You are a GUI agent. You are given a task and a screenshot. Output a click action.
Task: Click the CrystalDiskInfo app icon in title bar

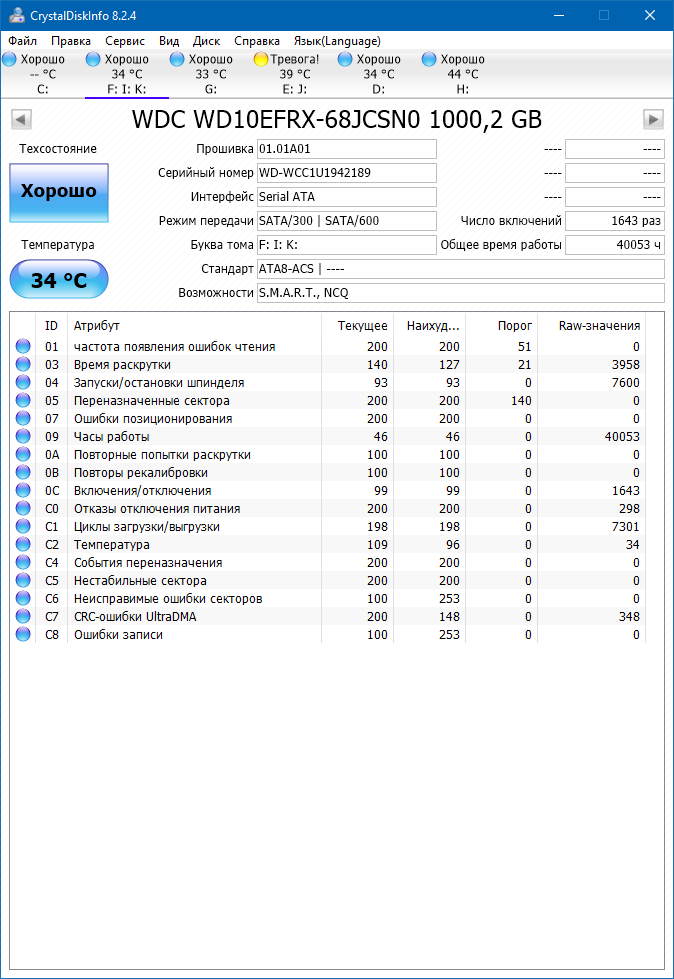[15, 15]
